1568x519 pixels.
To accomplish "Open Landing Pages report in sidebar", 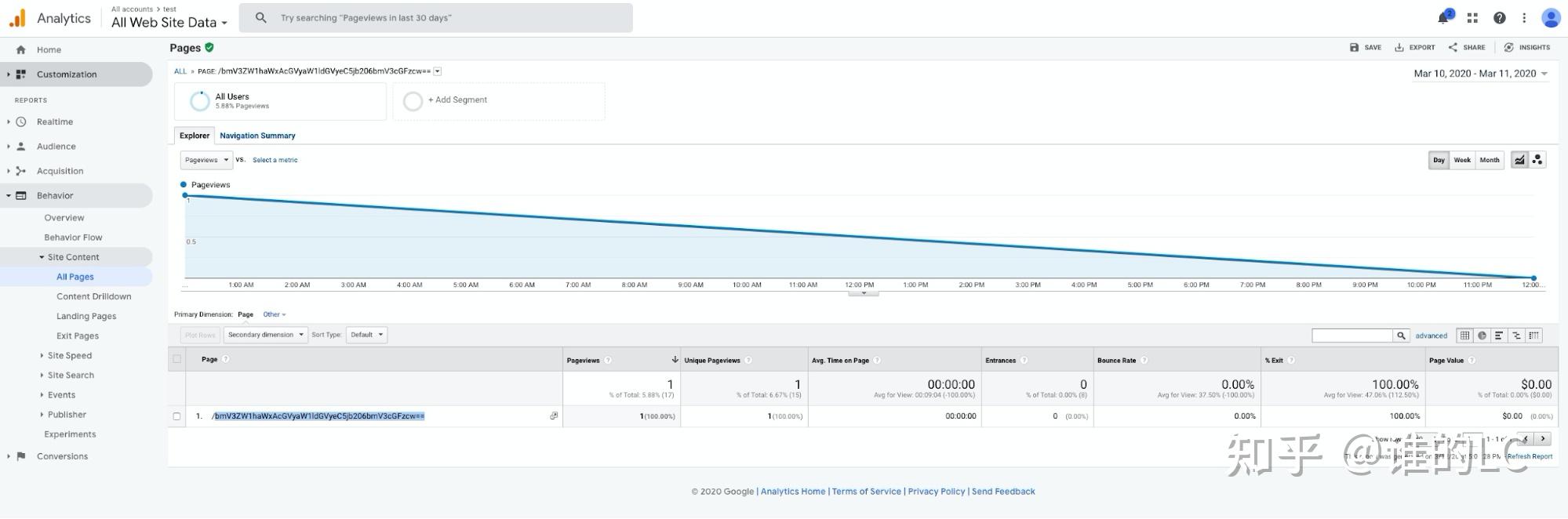I will (86, 317).
